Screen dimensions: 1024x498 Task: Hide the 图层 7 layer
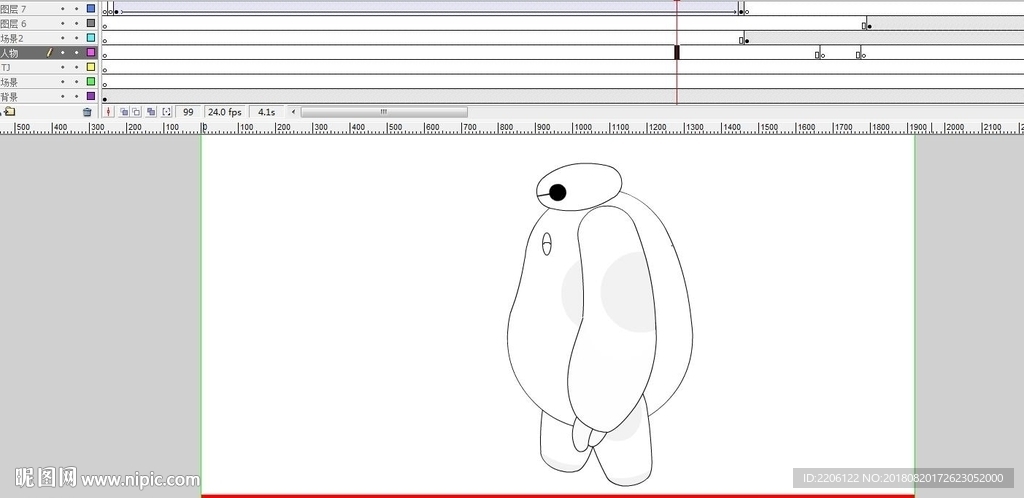tap(63, 8)
